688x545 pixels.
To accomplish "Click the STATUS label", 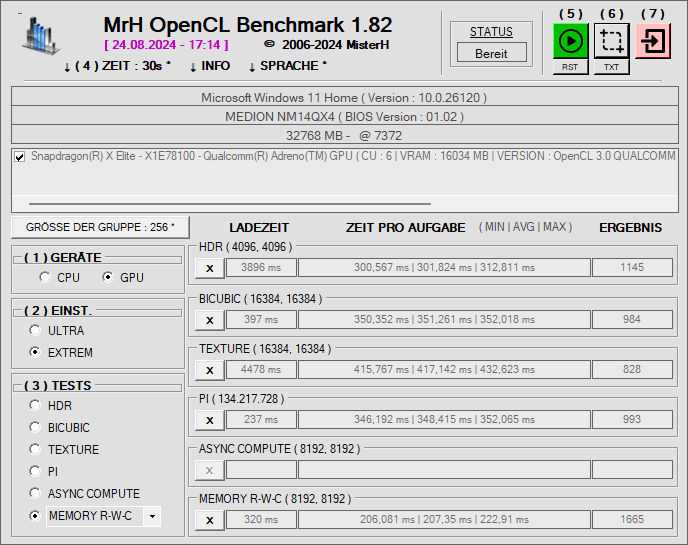I will 491,32.
